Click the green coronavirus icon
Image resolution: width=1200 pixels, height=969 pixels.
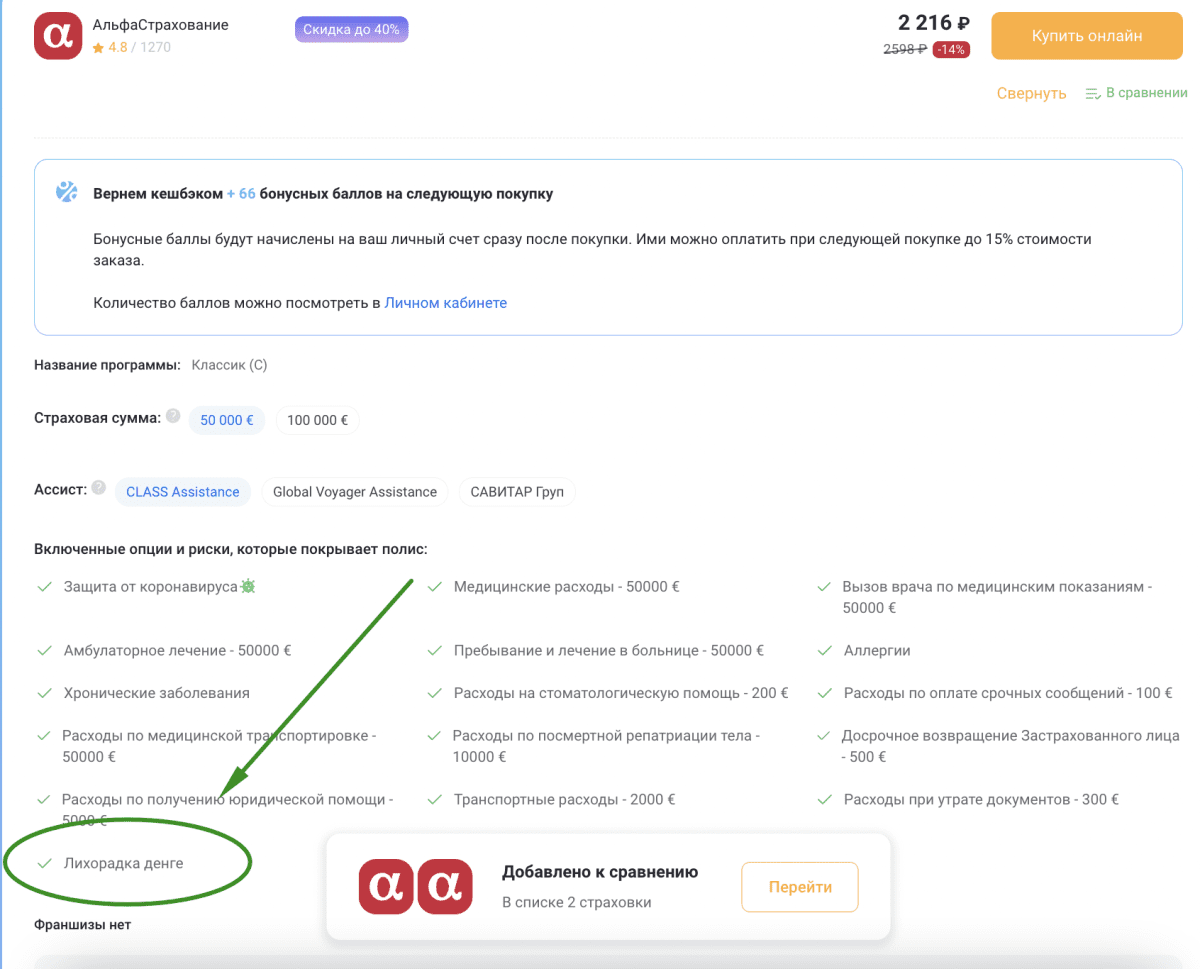(x=248, y=586)
